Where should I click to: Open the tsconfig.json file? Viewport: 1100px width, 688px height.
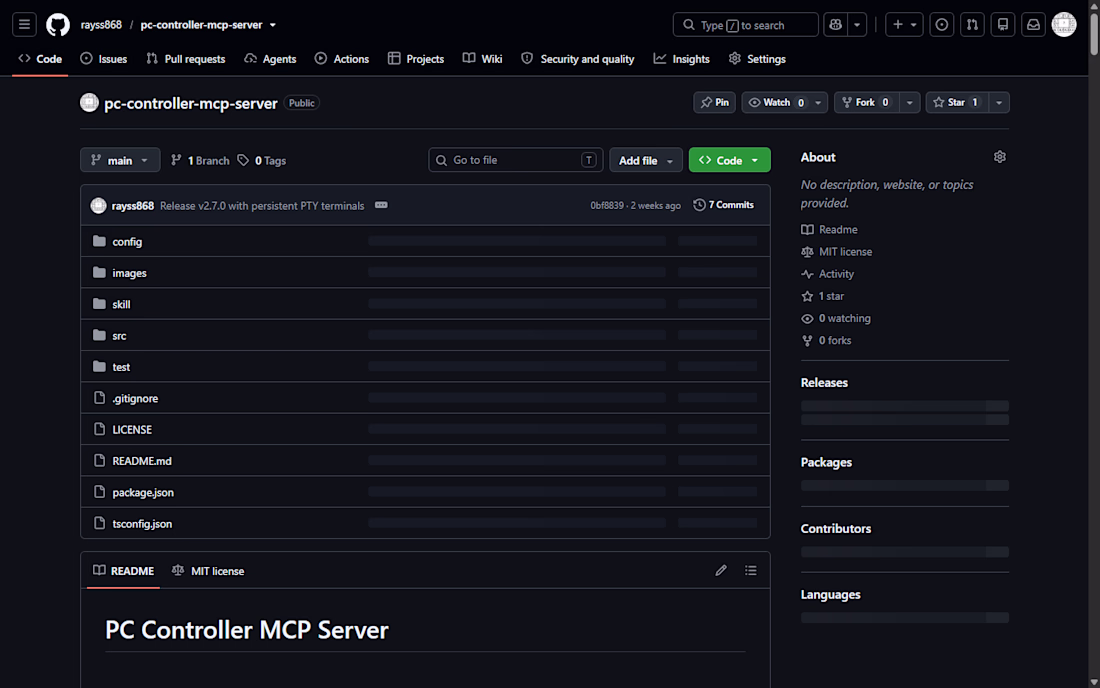click(x=142, y=524)
